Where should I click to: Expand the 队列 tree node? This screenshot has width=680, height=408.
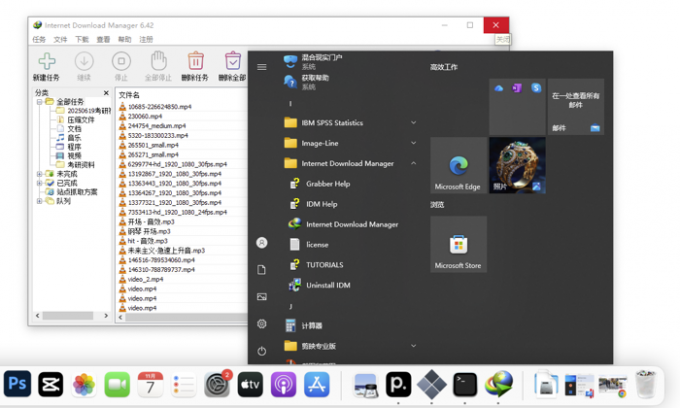click(x=39, y=201)
